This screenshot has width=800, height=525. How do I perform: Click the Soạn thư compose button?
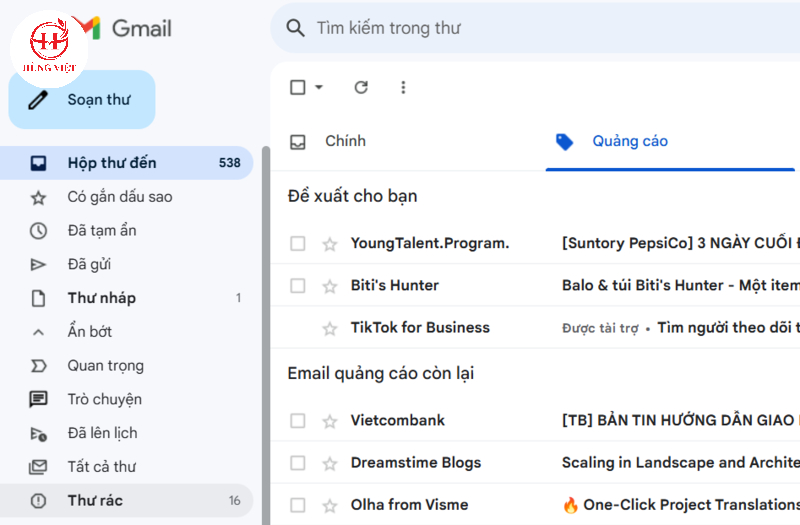coord(82,99)
